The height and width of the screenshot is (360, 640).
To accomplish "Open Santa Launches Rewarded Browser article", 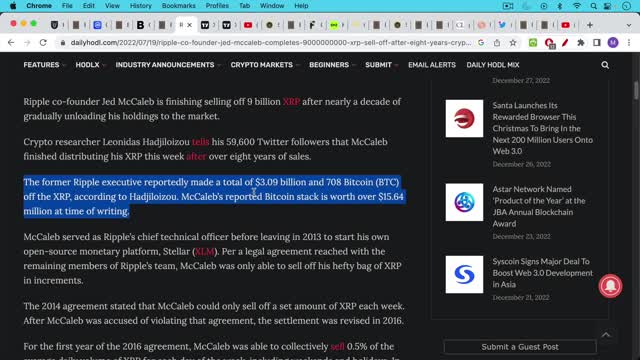I will tap(542, 128).
